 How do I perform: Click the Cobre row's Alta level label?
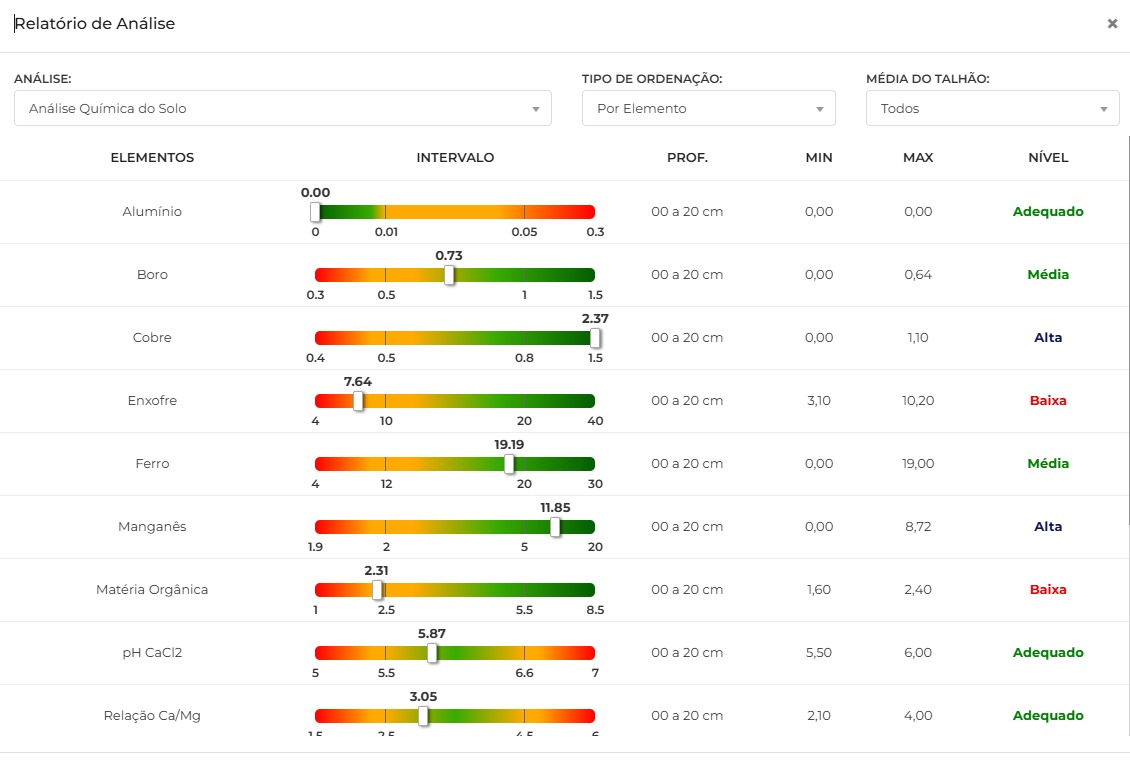[1048, 338]
